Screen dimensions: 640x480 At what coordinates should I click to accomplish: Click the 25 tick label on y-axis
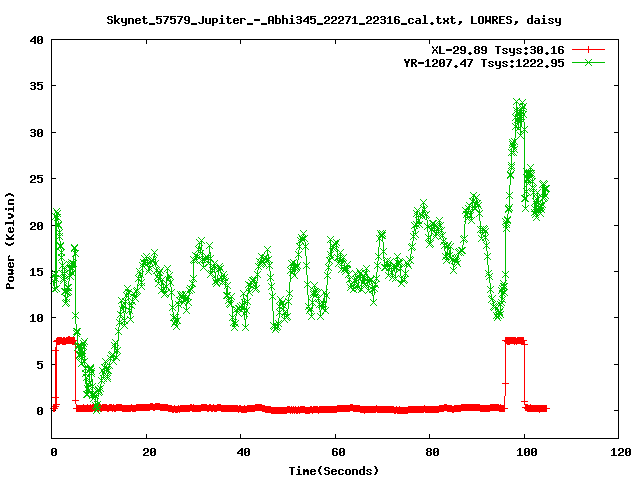[36, 179]
